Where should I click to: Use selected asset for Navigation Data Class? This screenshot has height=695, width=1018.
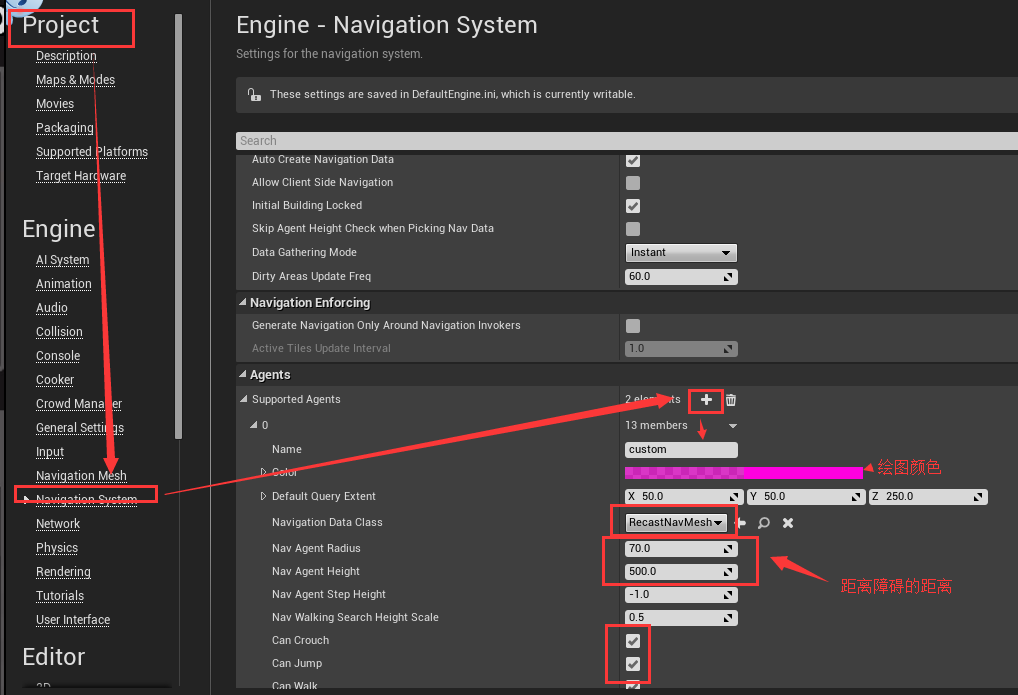pos(741,523)
